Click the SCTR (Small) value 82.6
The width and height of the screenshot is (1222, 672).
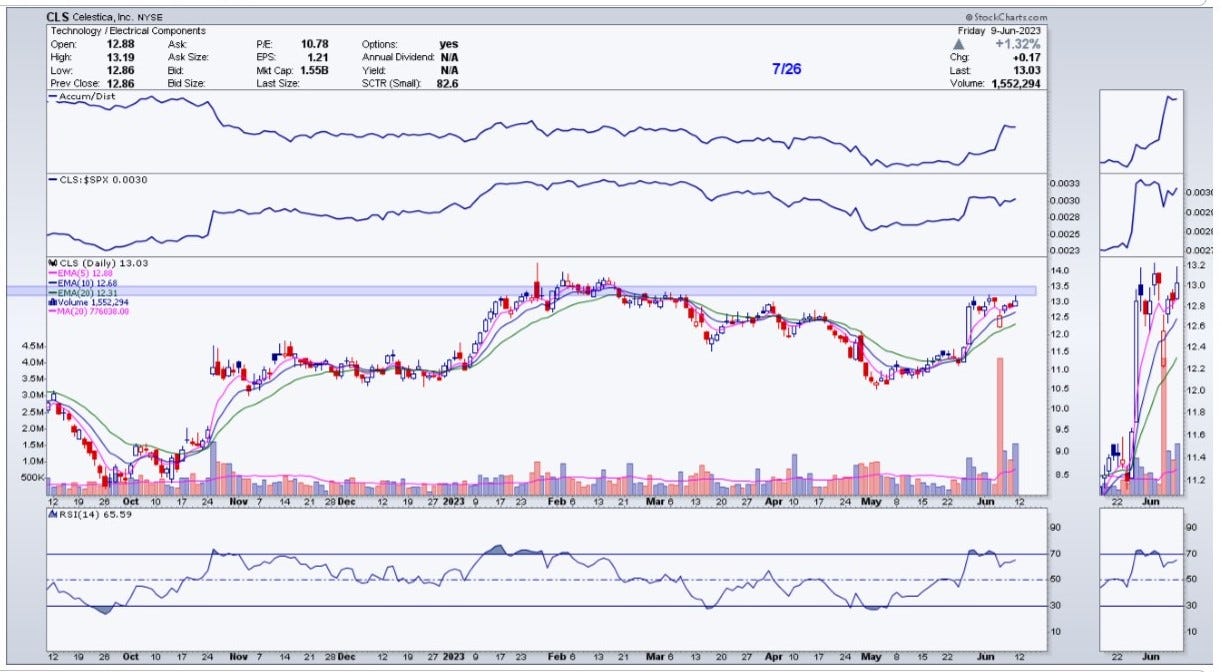[448, 83]
